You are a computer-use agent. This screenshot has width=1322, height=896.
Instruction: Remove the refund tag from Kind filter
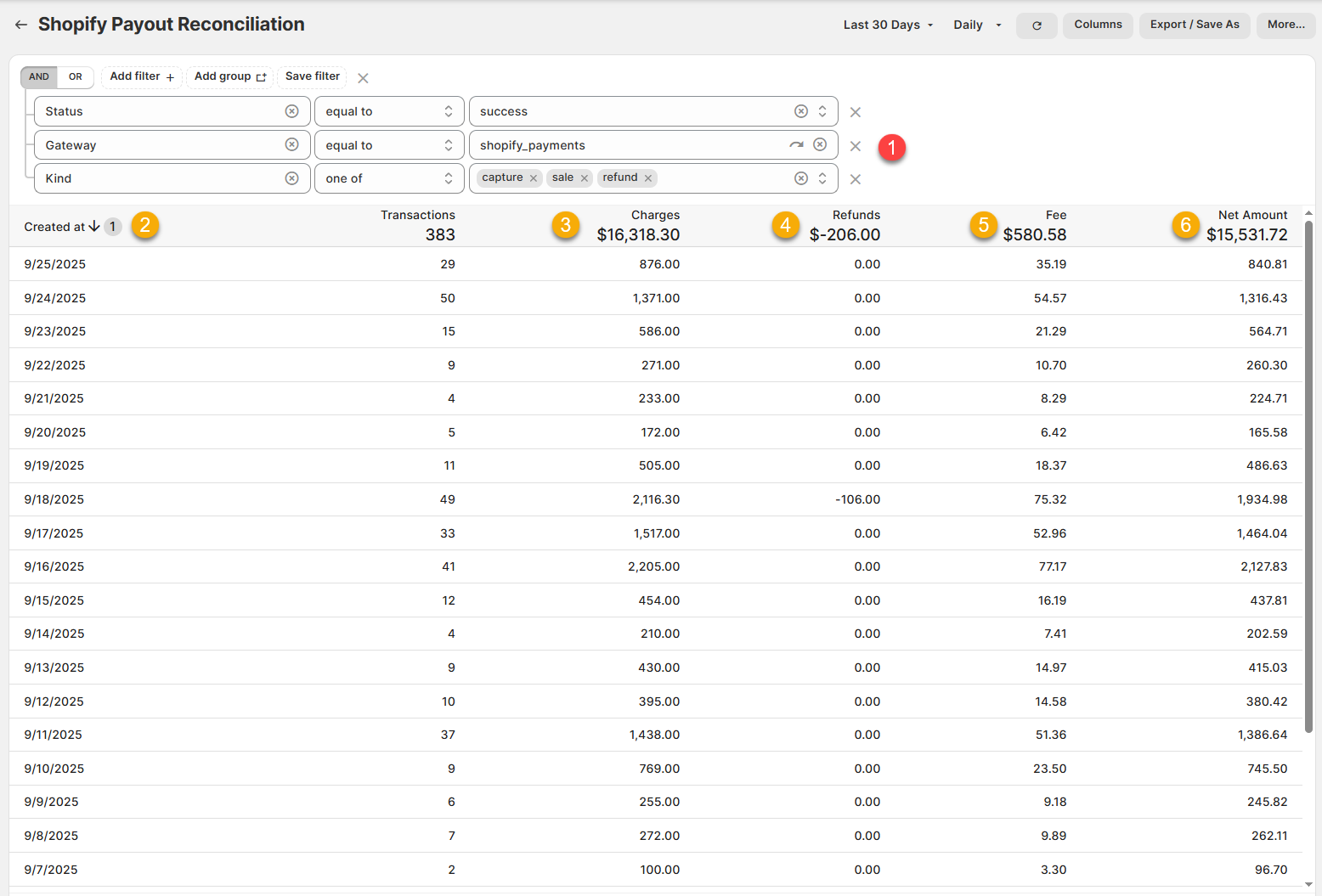tap(648, 178)
